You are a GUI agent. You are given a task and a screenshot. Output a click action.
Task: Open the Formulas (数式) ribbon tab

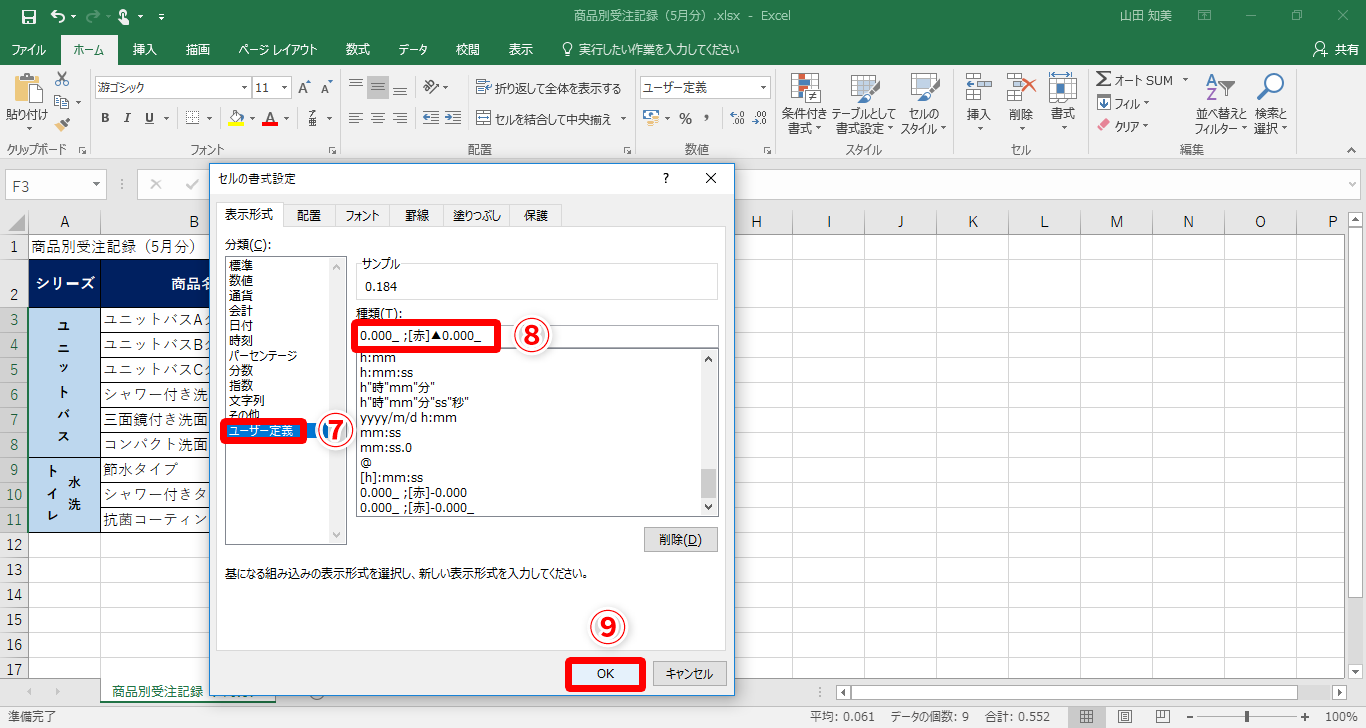358,49
